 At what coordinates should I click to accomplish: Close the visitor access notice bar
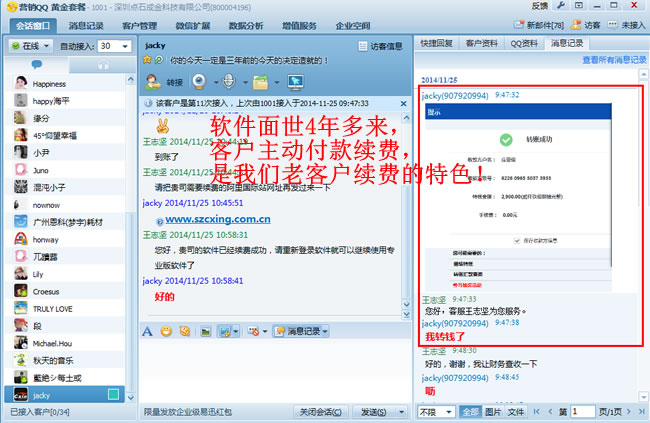coord(403,103)
